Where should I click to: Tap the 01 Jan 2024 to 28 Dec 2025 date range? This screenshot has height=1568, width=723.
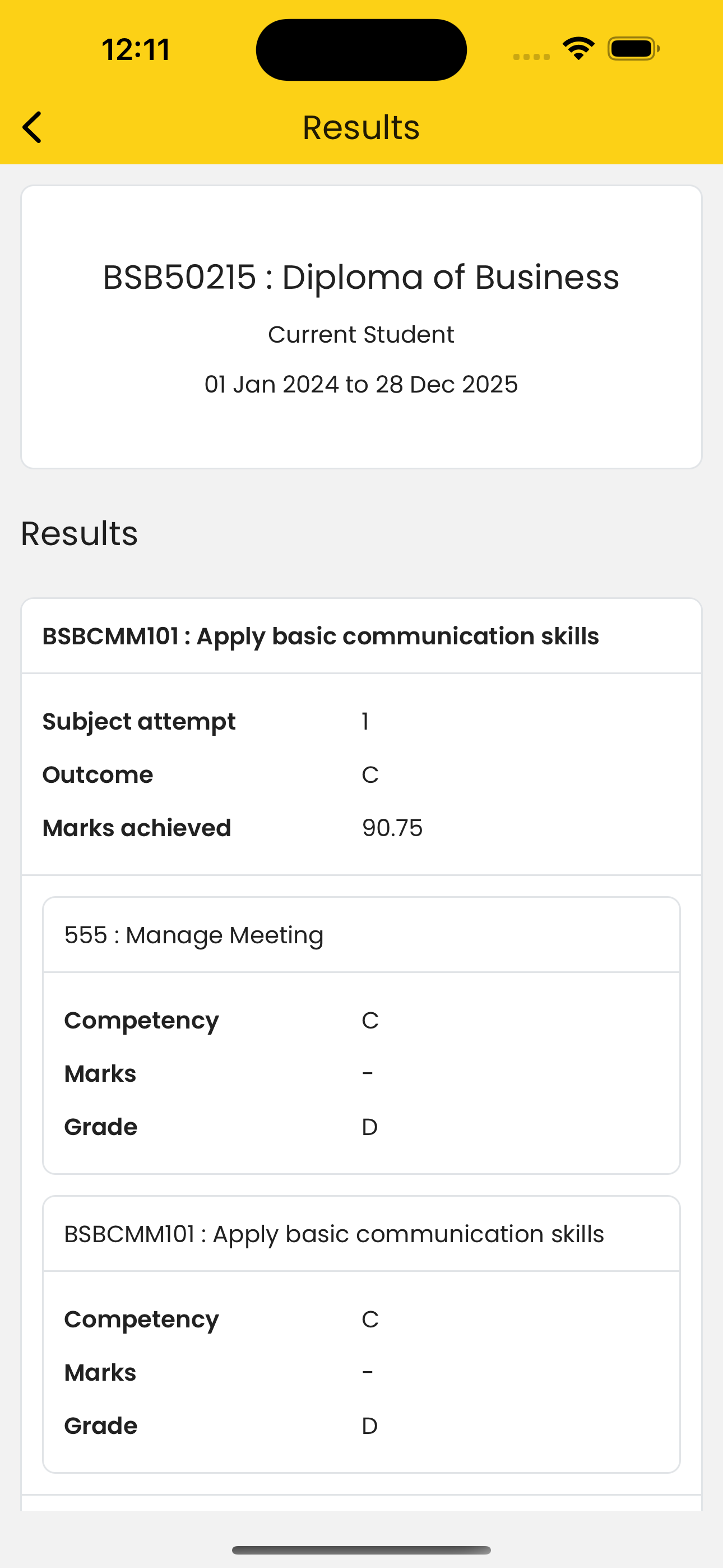pos(361,384)
